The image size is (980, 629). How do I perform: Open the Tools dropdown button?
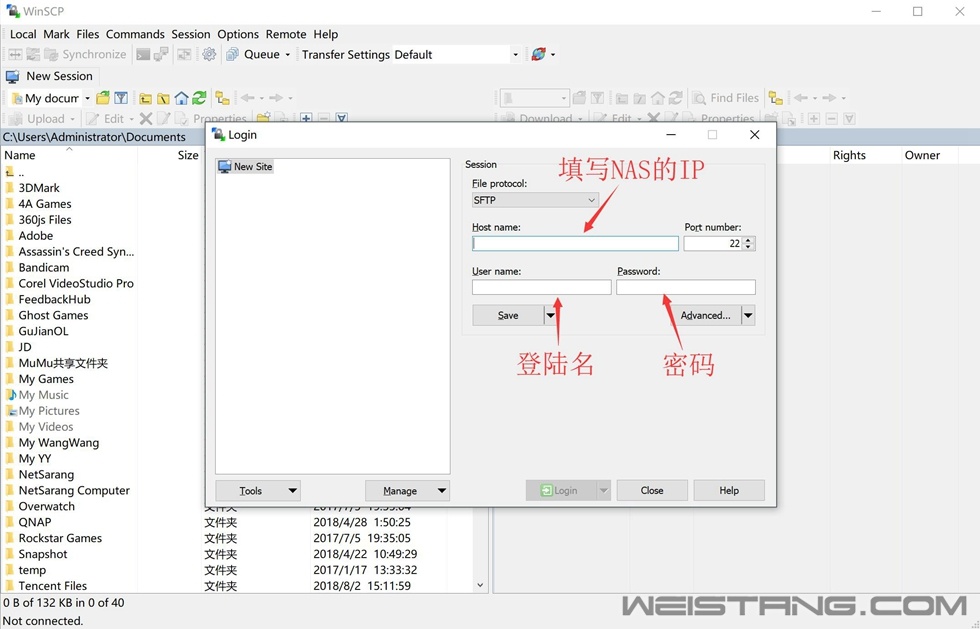click(x=258, y=491)
